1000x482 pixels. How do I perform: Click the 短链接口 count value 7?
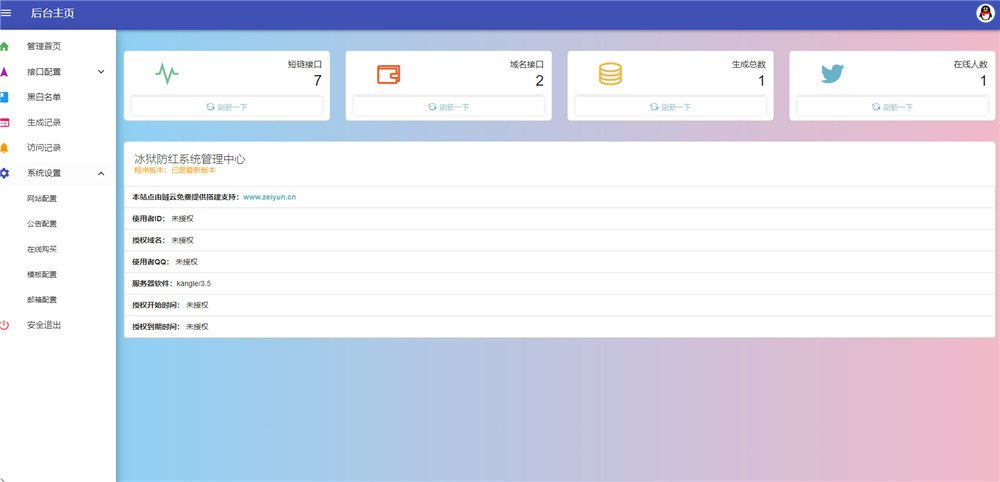pos(318,81)
